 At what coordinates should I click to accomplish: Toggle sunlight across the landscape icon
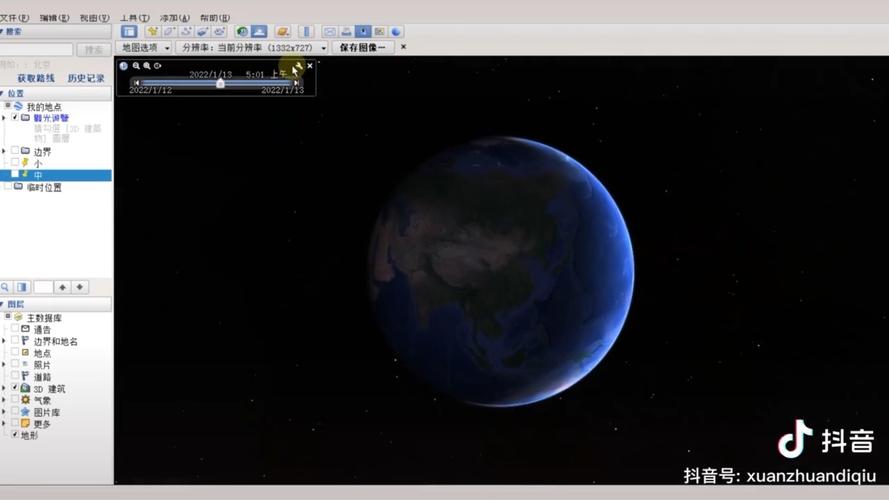259,32
